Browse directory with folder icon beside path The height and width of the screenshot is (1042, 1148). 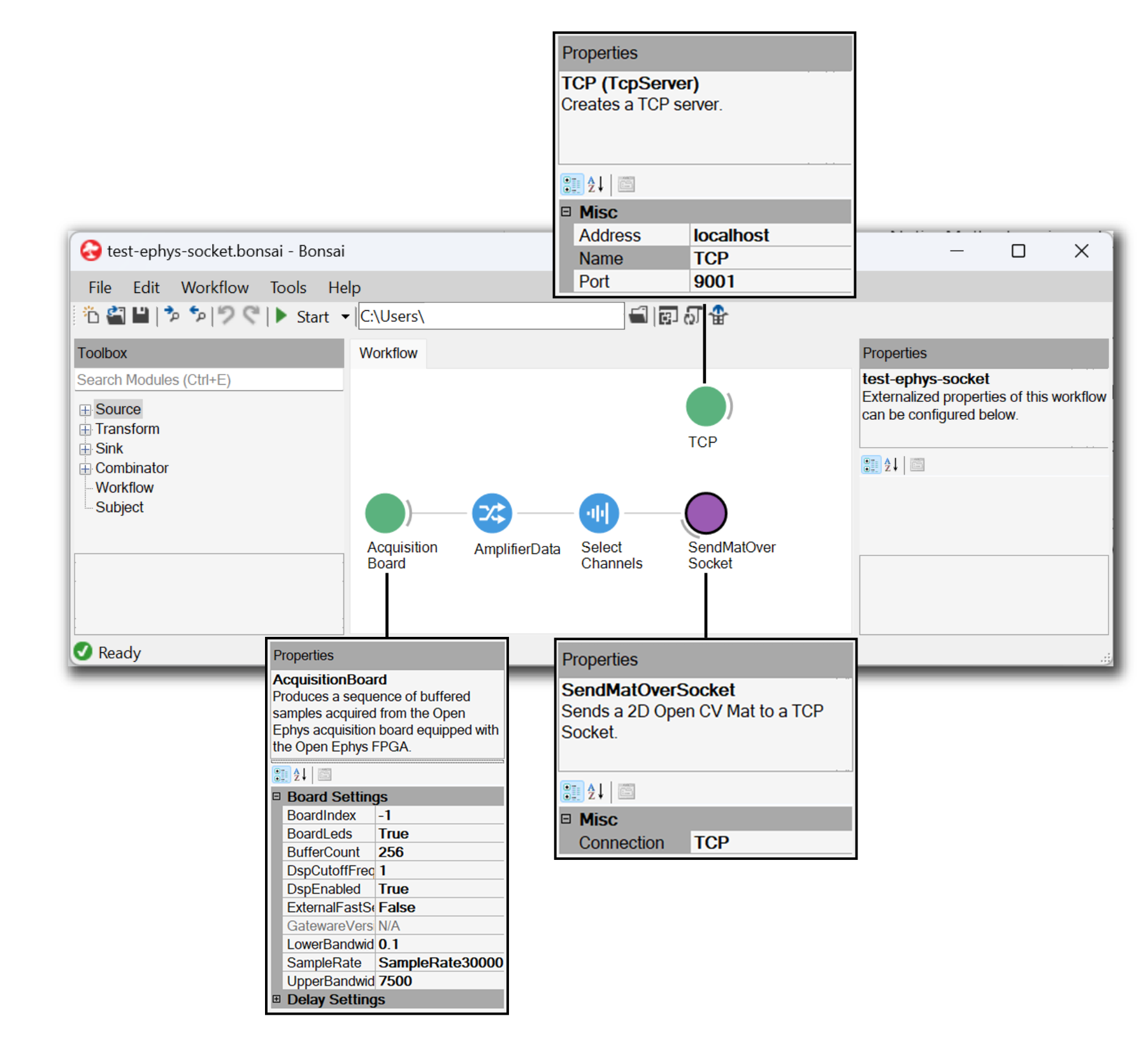tap(638, 315)
